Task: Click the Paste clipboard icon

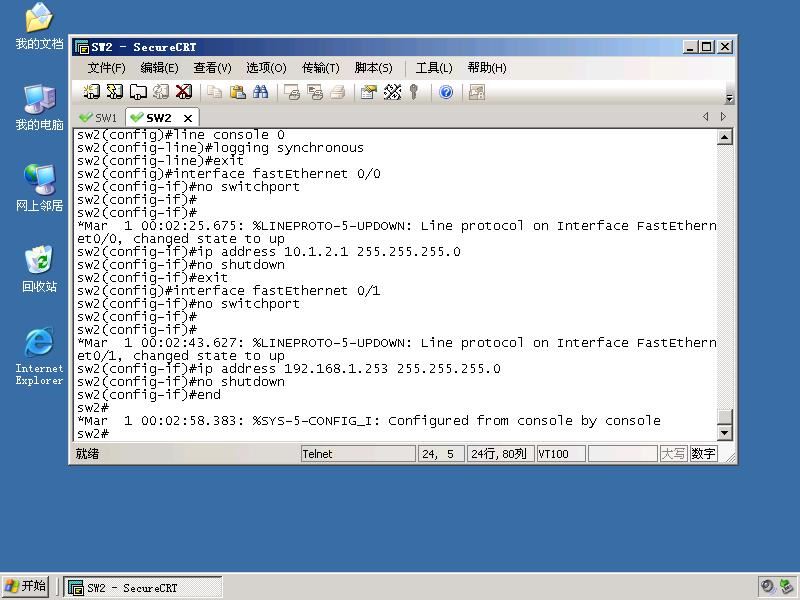Action: 237,92
